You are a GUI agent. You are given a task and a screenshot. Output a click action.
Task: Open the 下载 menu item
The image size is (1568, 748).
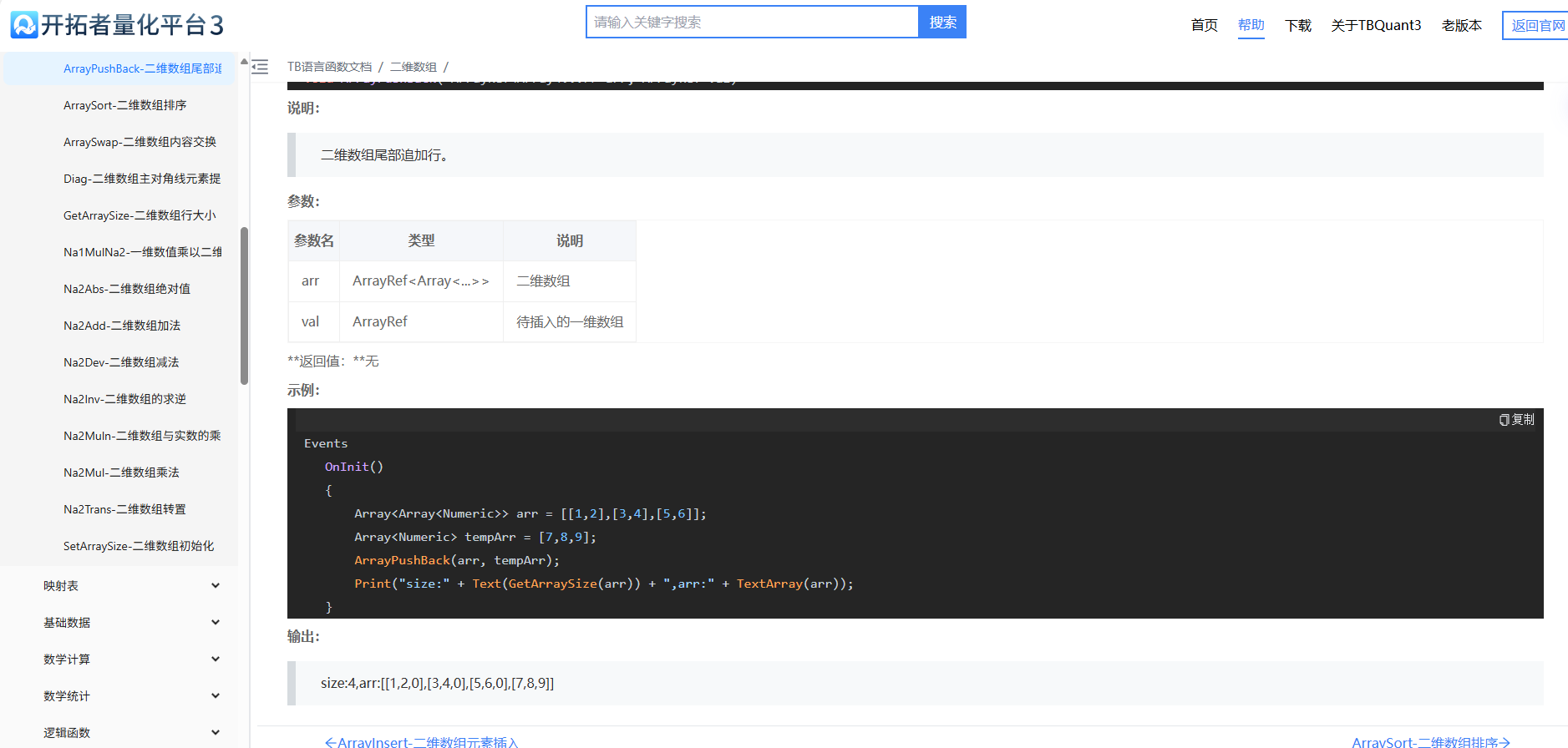pos(1297,26)
